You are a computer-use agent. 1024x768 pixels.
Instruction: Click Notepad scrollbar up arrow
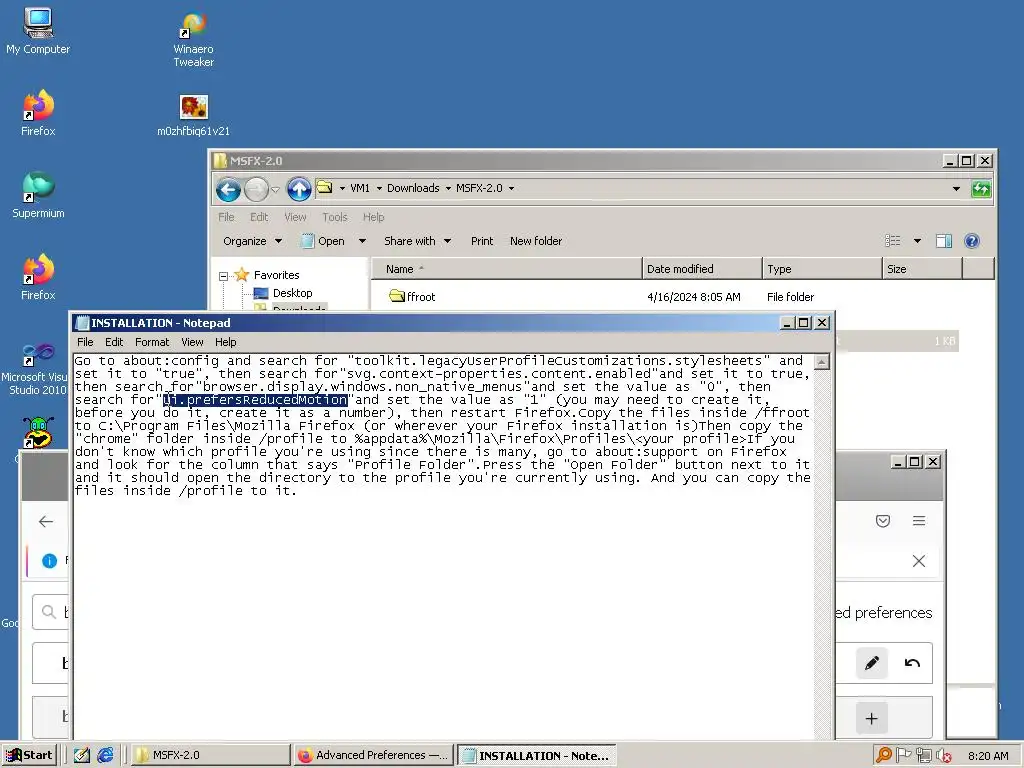(x=822, y=361)
